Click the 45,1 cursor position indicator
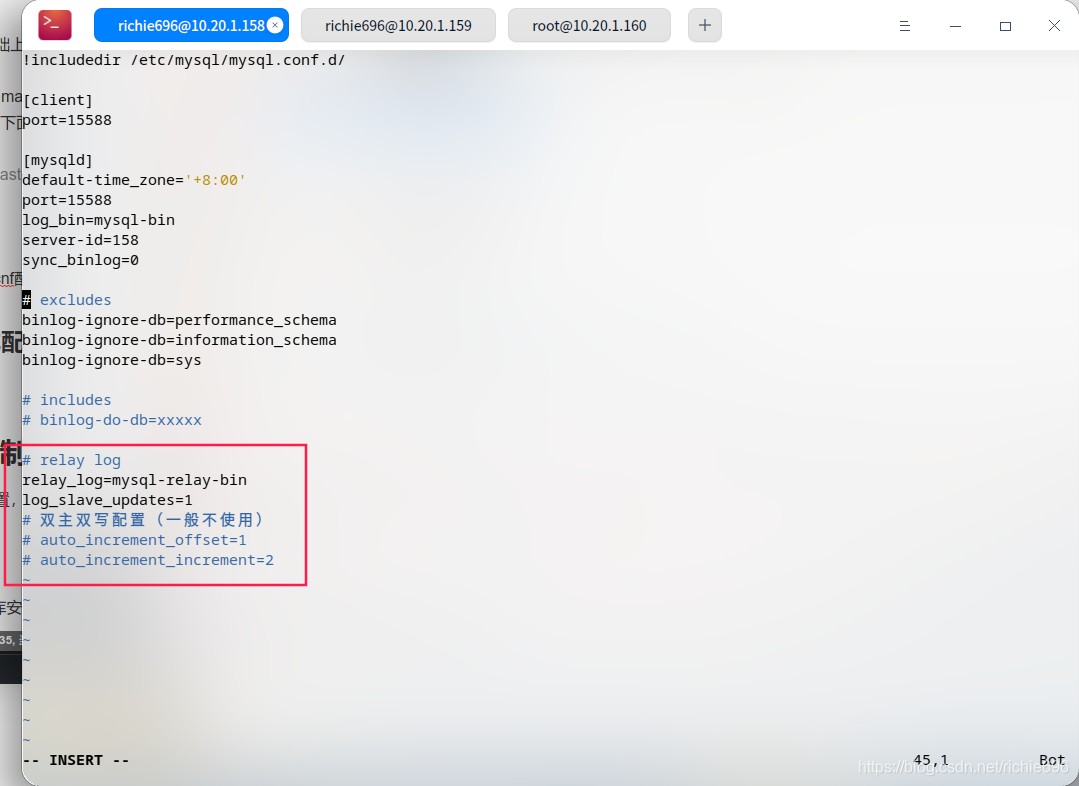1079x786 pixels. [x=931, y=760]
